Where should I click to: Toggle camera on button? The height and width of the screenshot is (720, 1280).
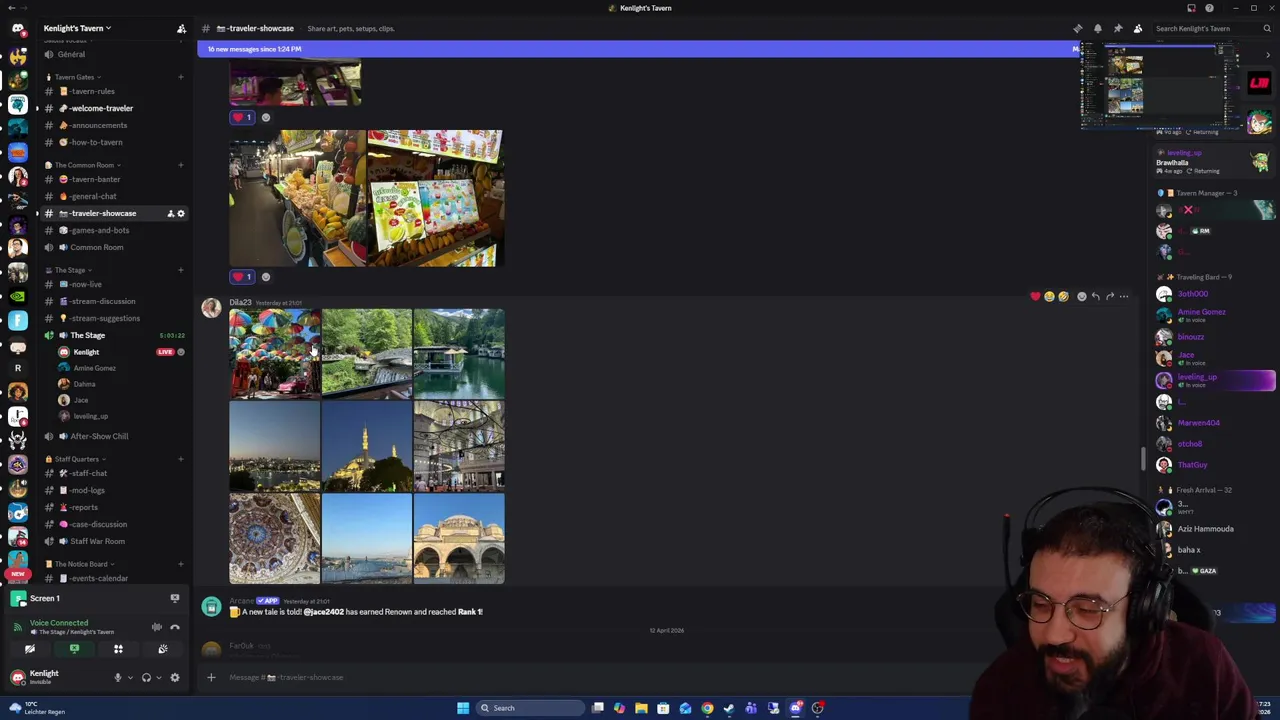coord(30,649)
